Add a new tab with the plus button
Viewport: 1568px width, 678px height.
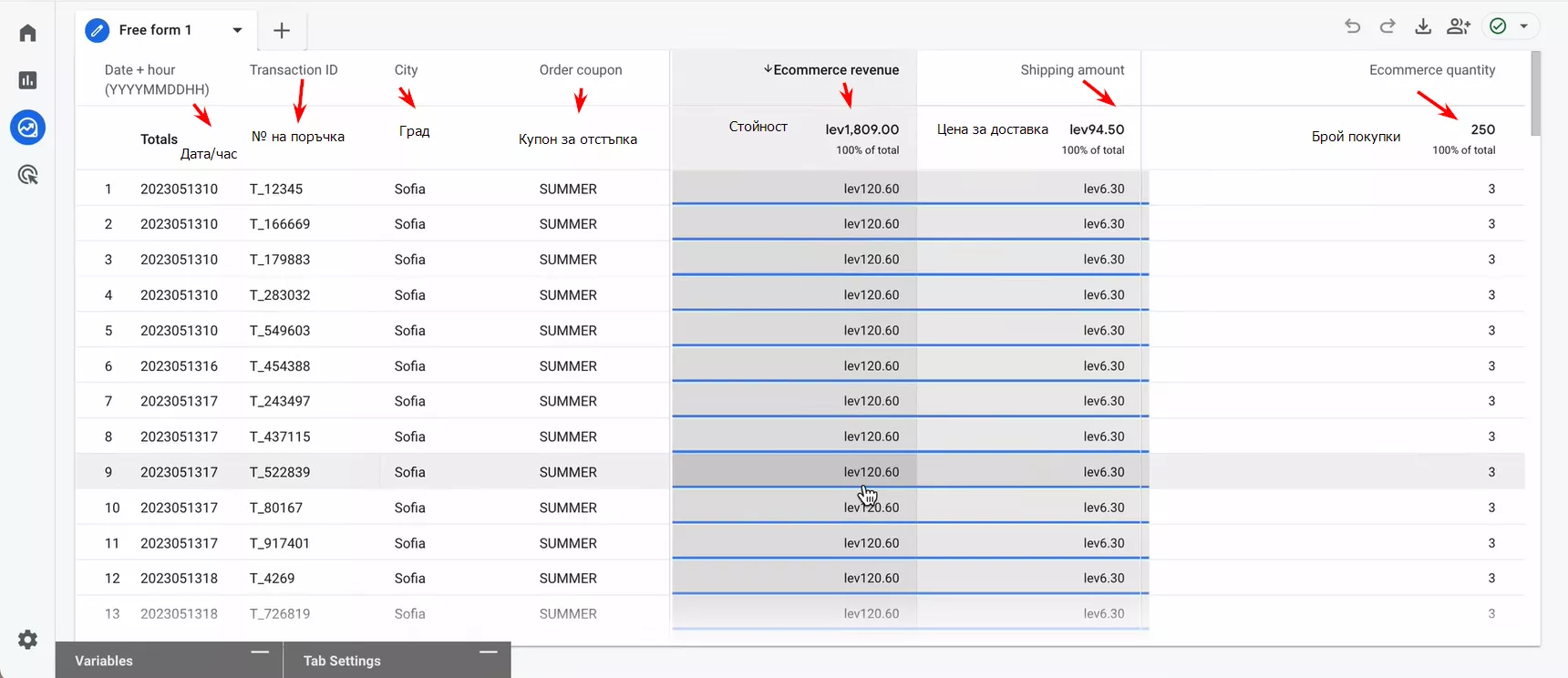[282, 30]
